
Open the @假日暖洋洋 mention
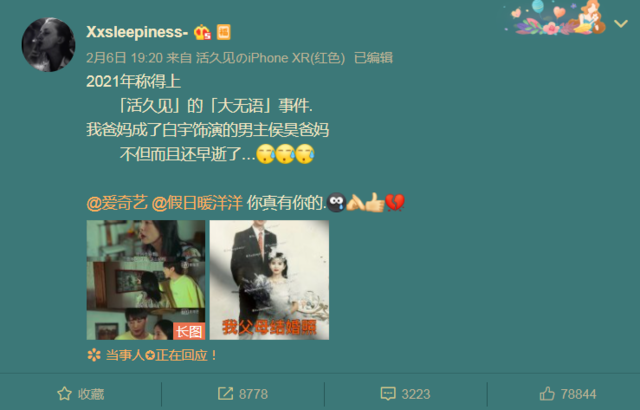[197, 203]
